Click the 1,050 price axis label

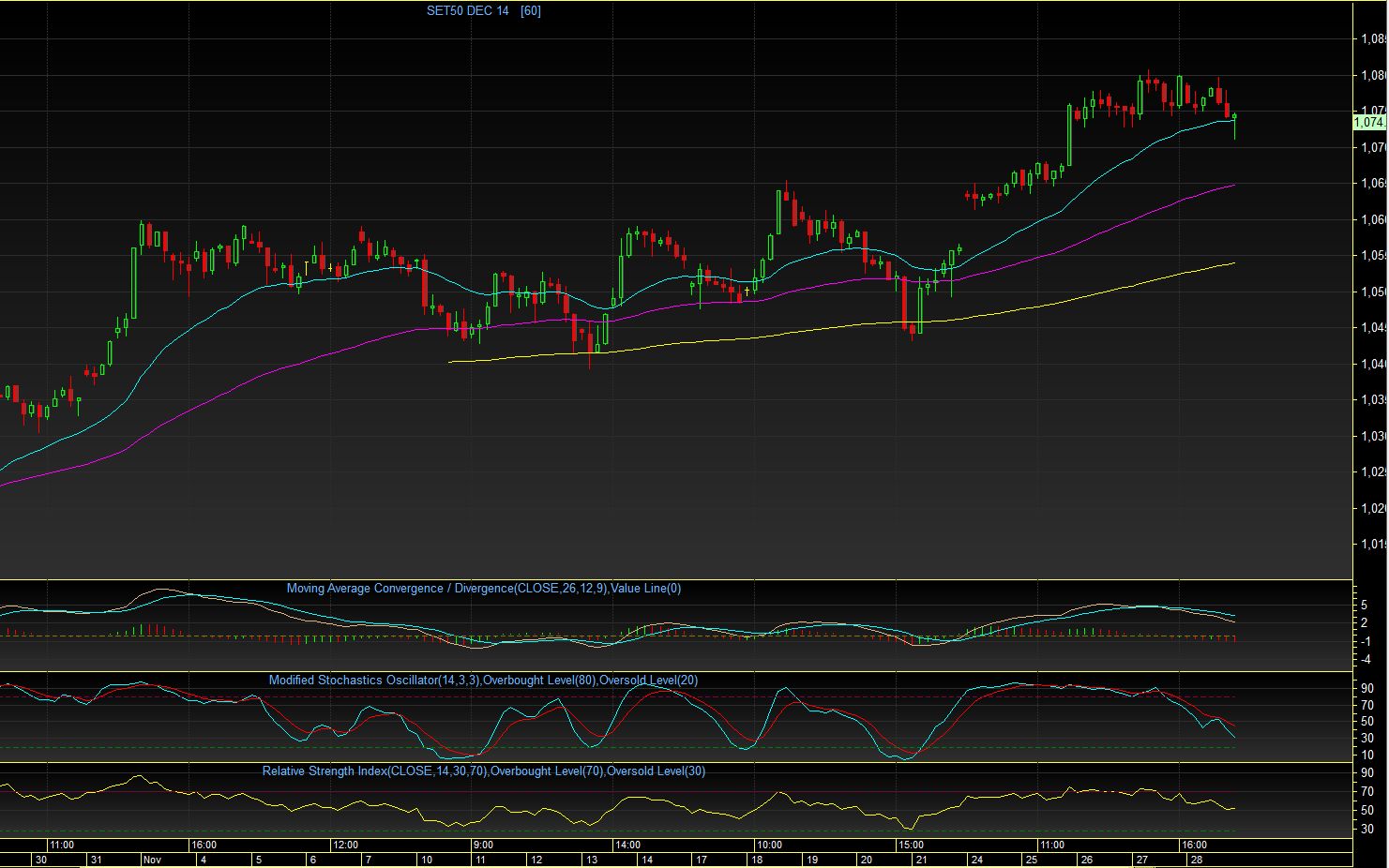tap(1373, 292)
